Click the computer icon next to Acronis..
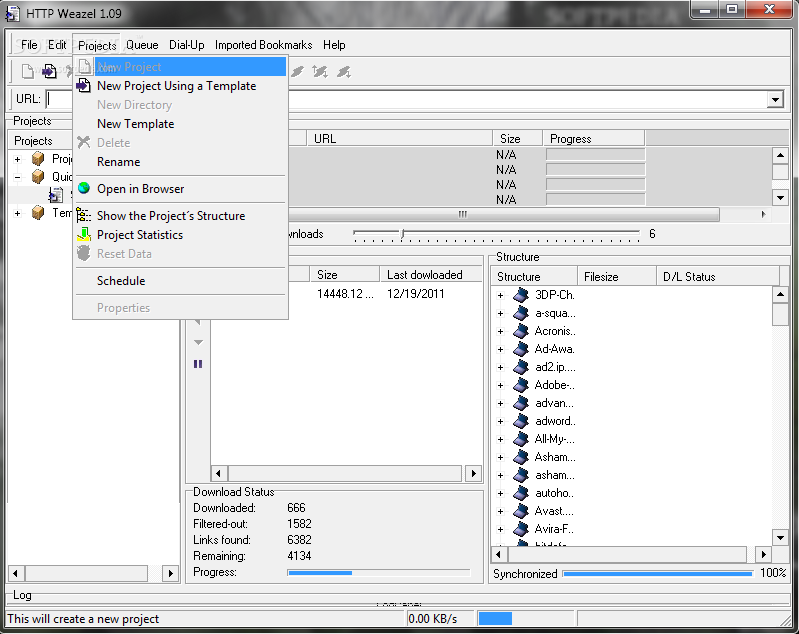799x634 pixels. coord(521,331)
